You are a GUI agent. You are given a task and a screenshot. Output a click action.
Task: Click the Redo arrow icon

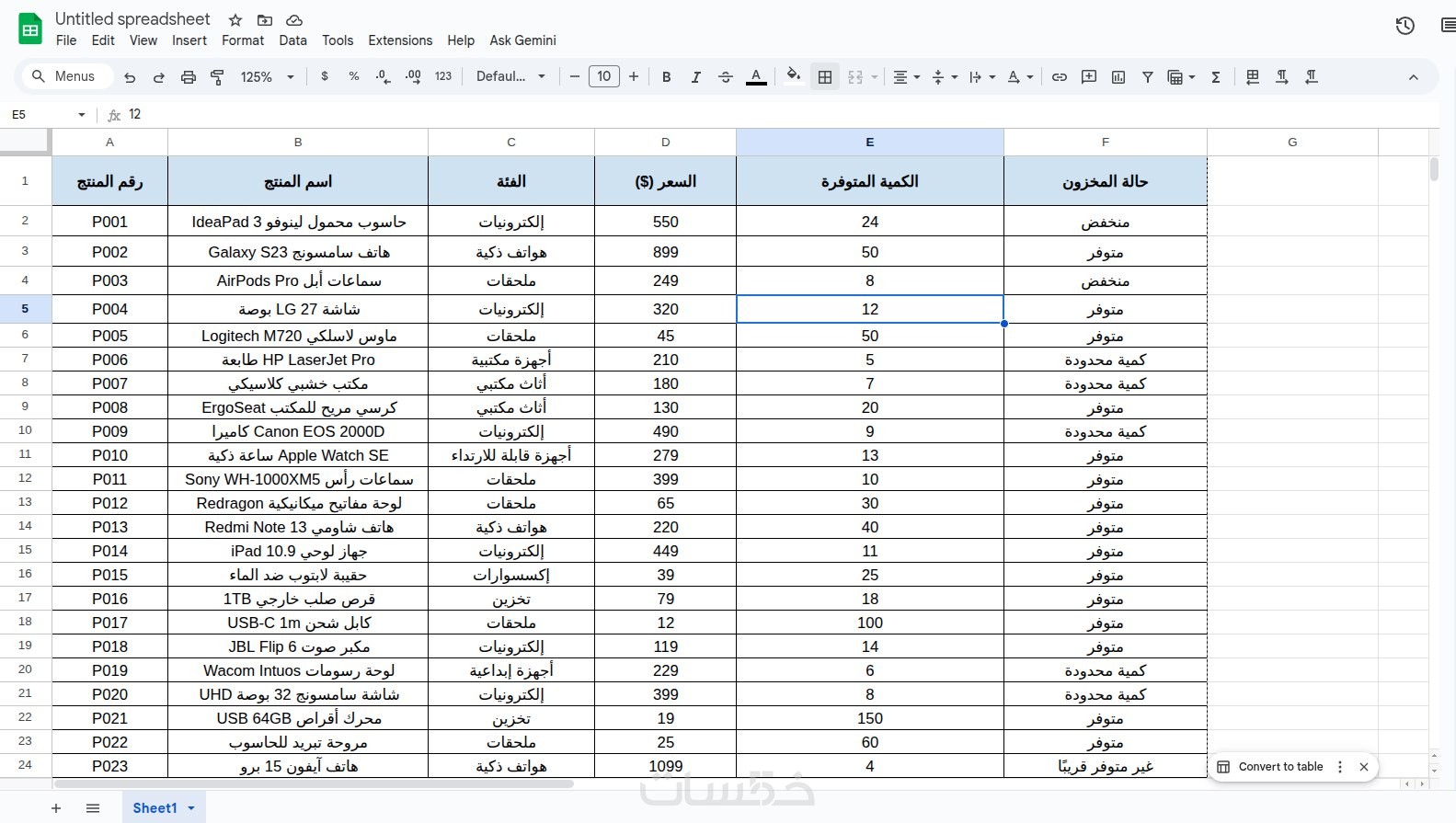click(159, 77)
